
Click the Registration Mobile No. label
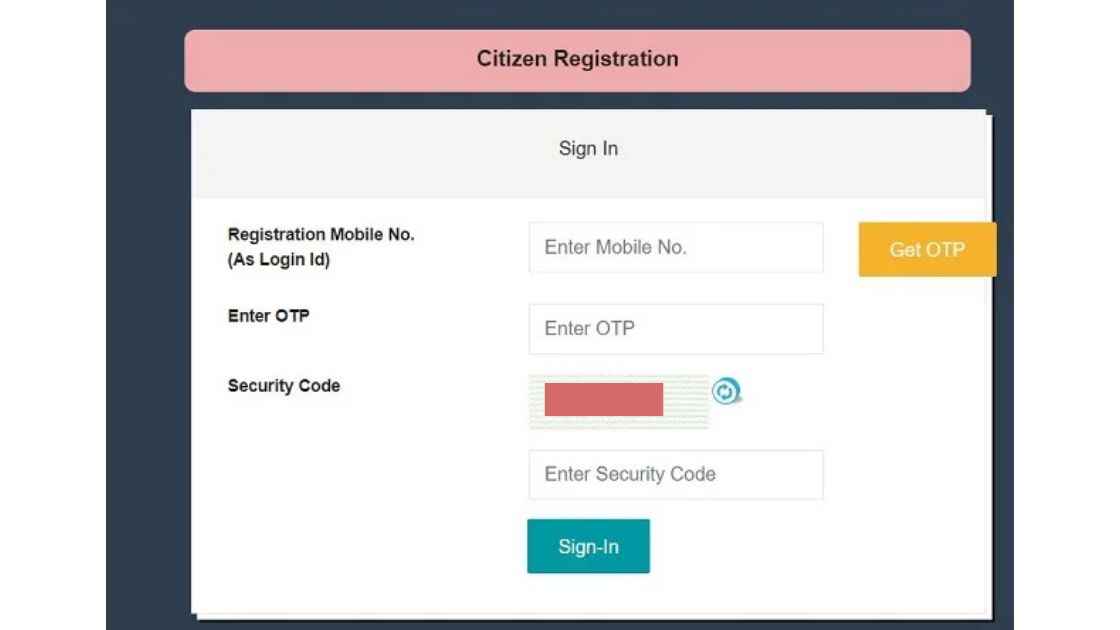coord(320,246)
